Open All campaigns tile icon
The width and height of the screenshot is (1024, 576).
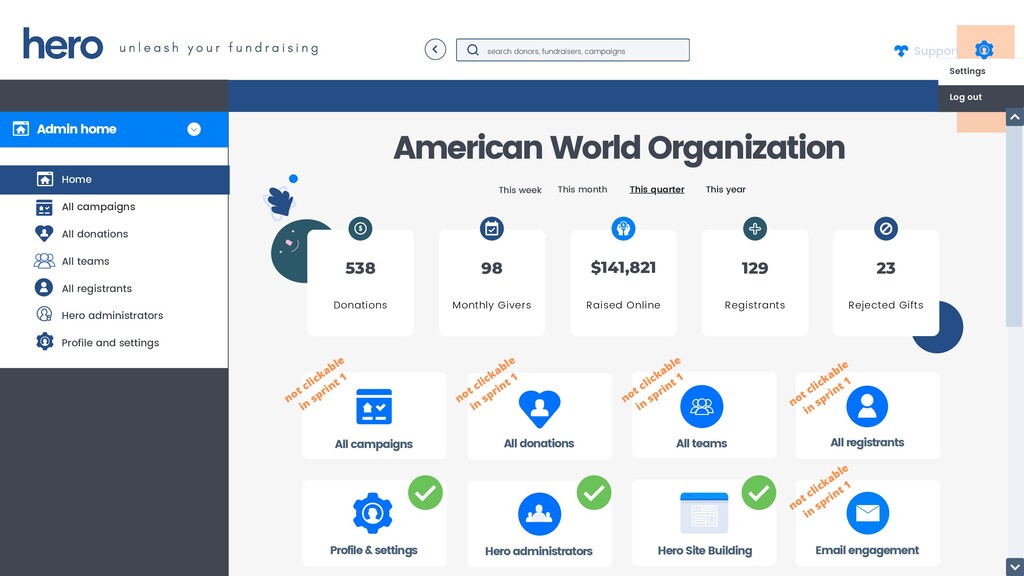point(374,407)
